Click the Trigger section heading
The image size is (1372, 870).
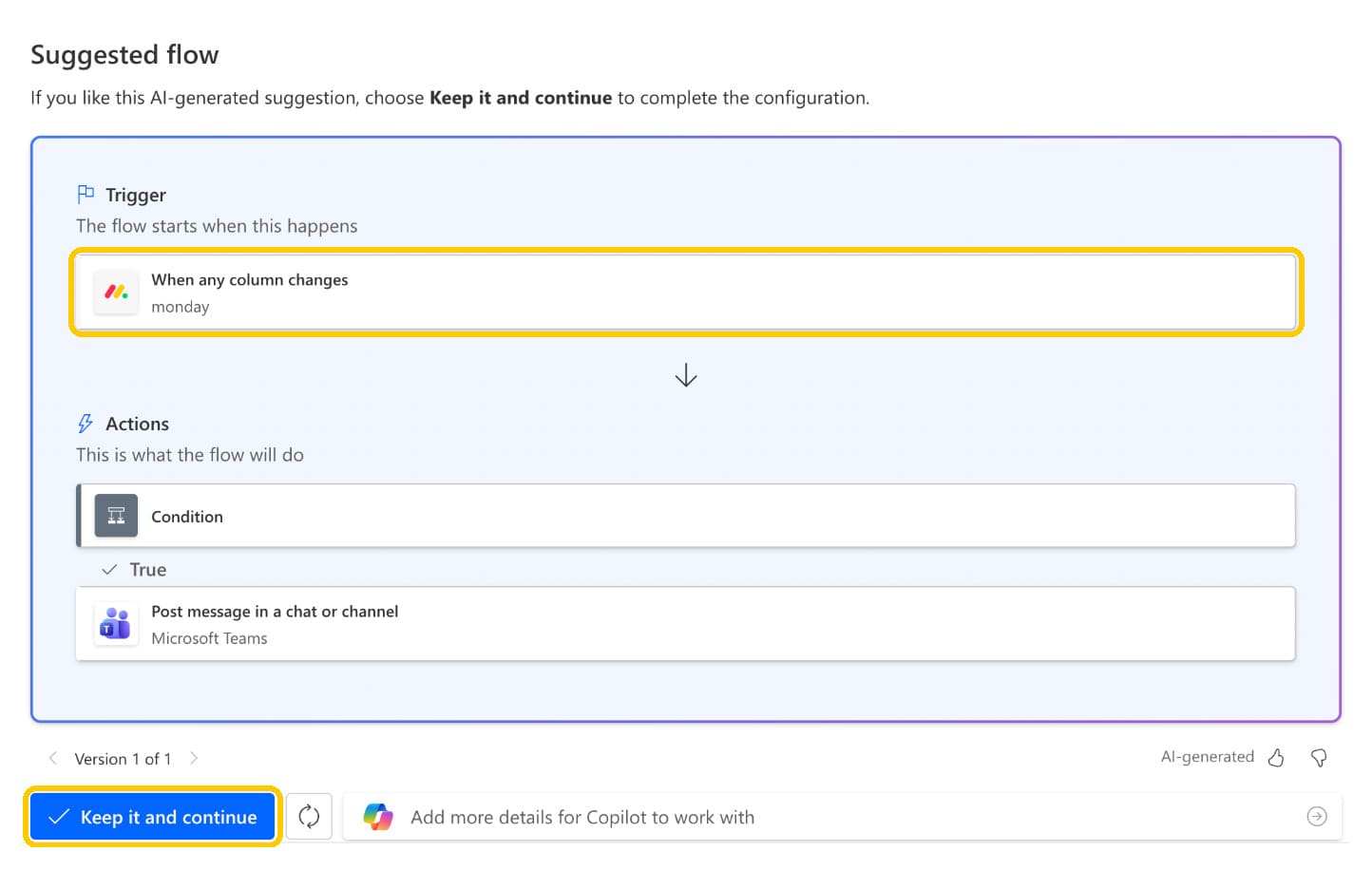[x=136, y=195]
